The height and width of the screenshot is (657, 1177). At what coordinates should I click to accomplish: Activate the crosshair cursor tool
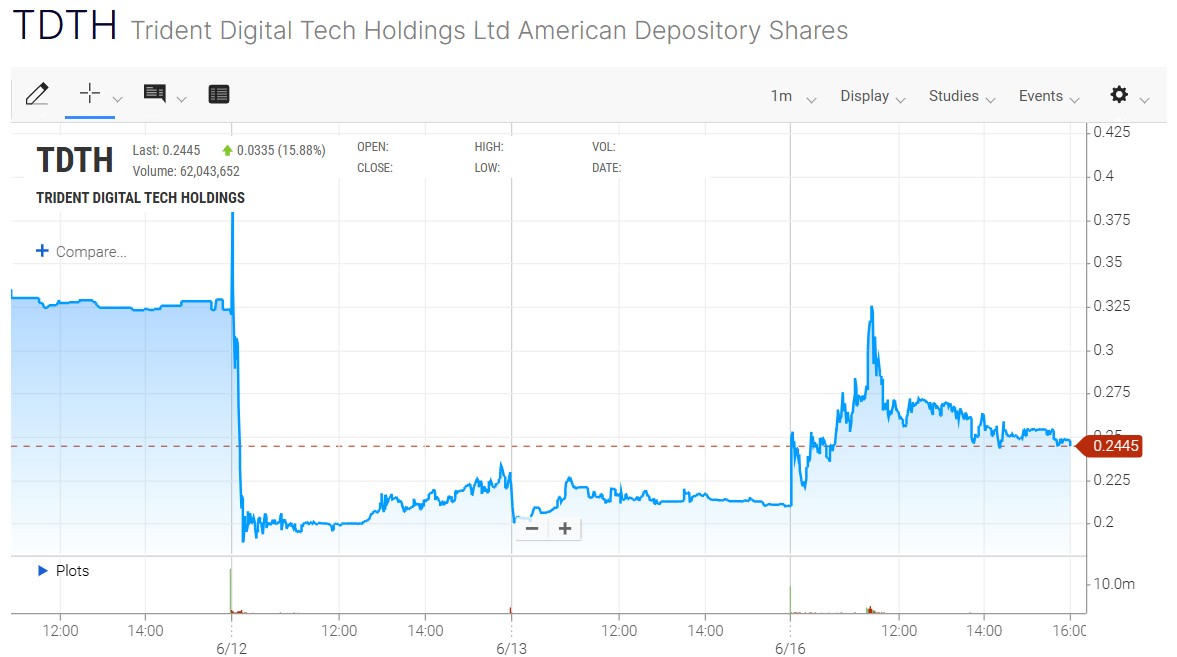[x=90, y=94]
